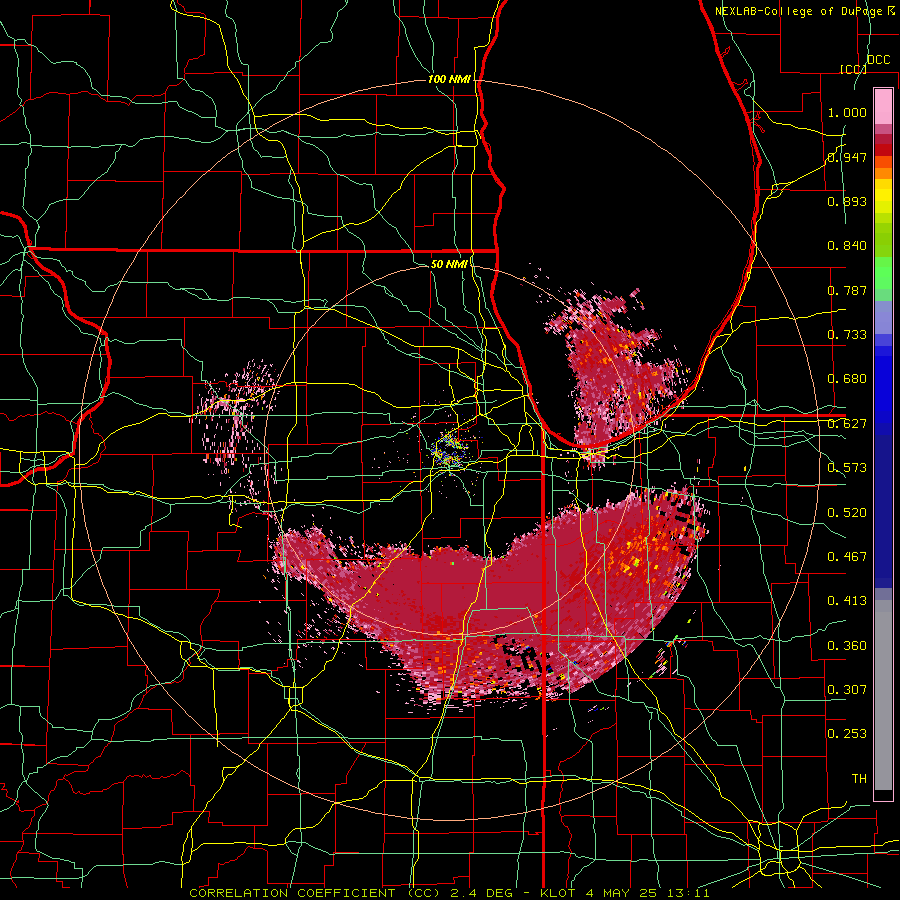Select the DCC label above the color scale
Viewport: 900px width, 900px height.
[x=879, y=60]
